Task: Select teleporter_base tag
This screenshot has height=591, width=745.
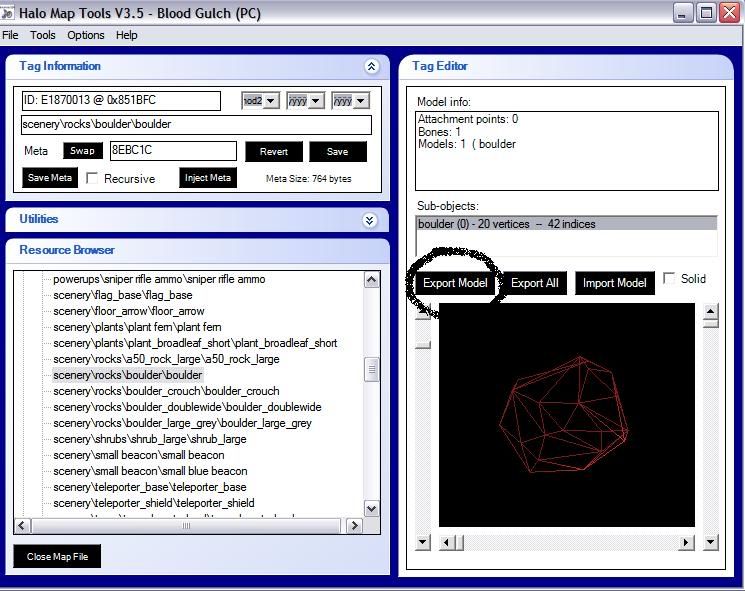Action: tap(150, 487)
